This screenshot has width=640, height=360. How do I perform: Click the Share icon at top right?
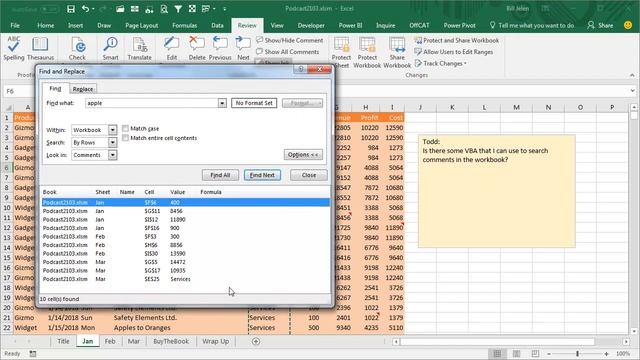pos(600,25)
